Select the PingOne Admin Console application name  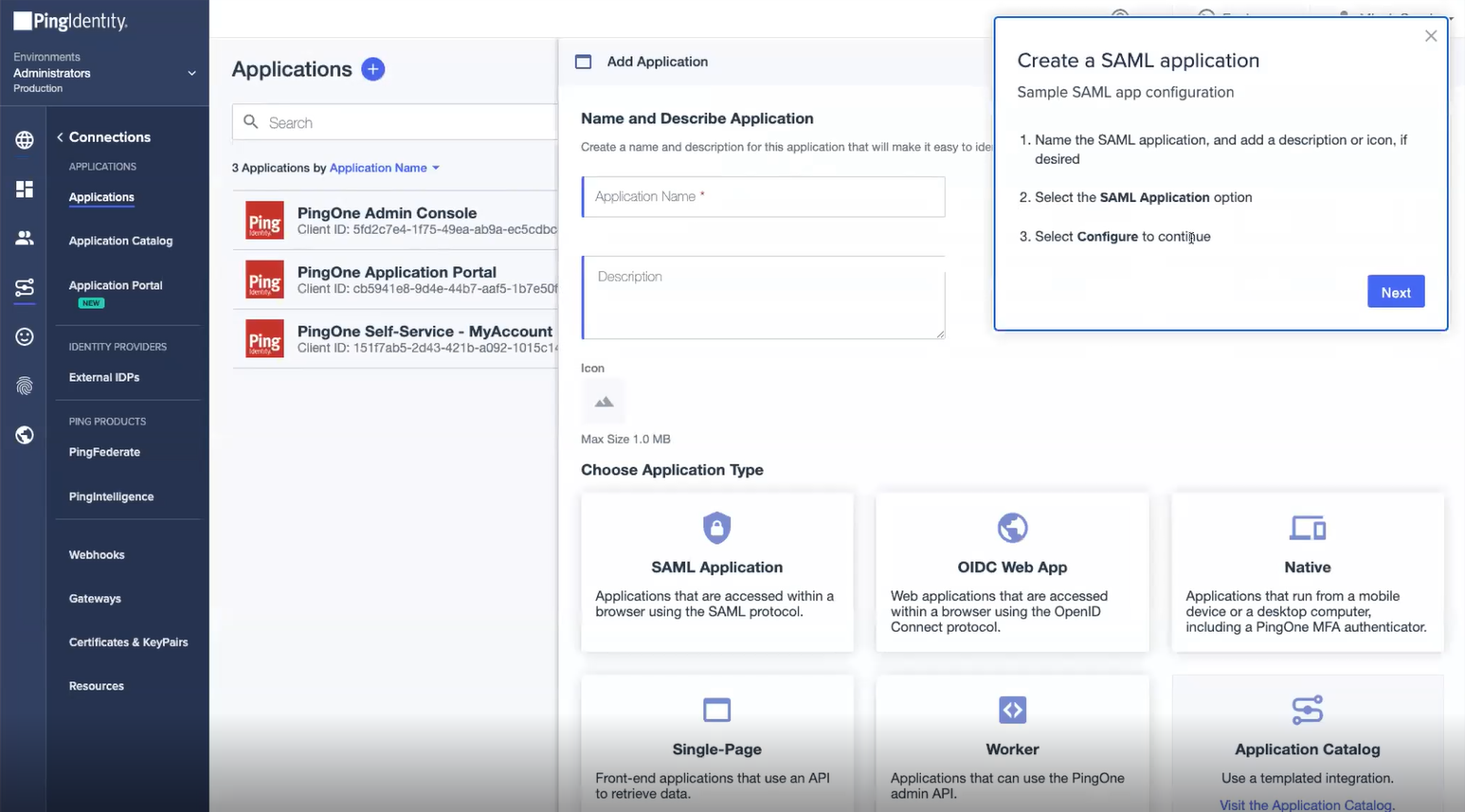[387, 213]
